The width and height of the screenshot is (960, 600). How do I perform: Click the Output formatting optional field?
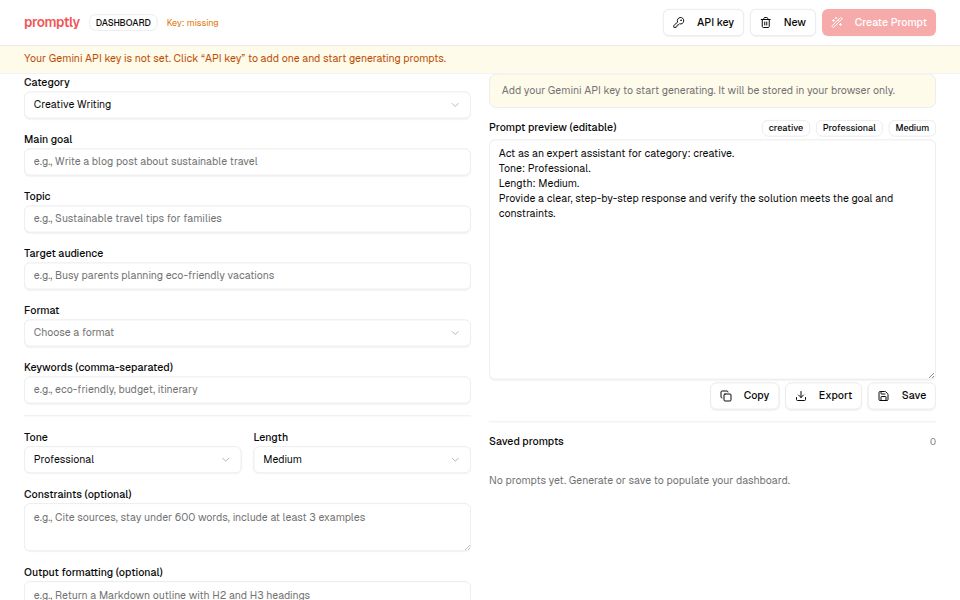tap(247, 591)
